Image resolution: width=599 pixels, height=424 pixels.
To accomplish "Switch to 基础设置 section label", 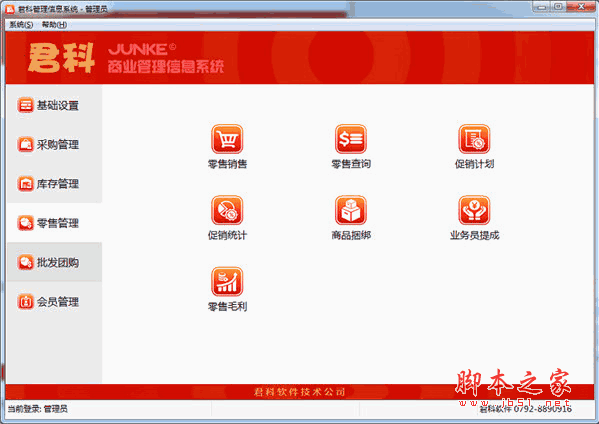I will coord(58,105).
